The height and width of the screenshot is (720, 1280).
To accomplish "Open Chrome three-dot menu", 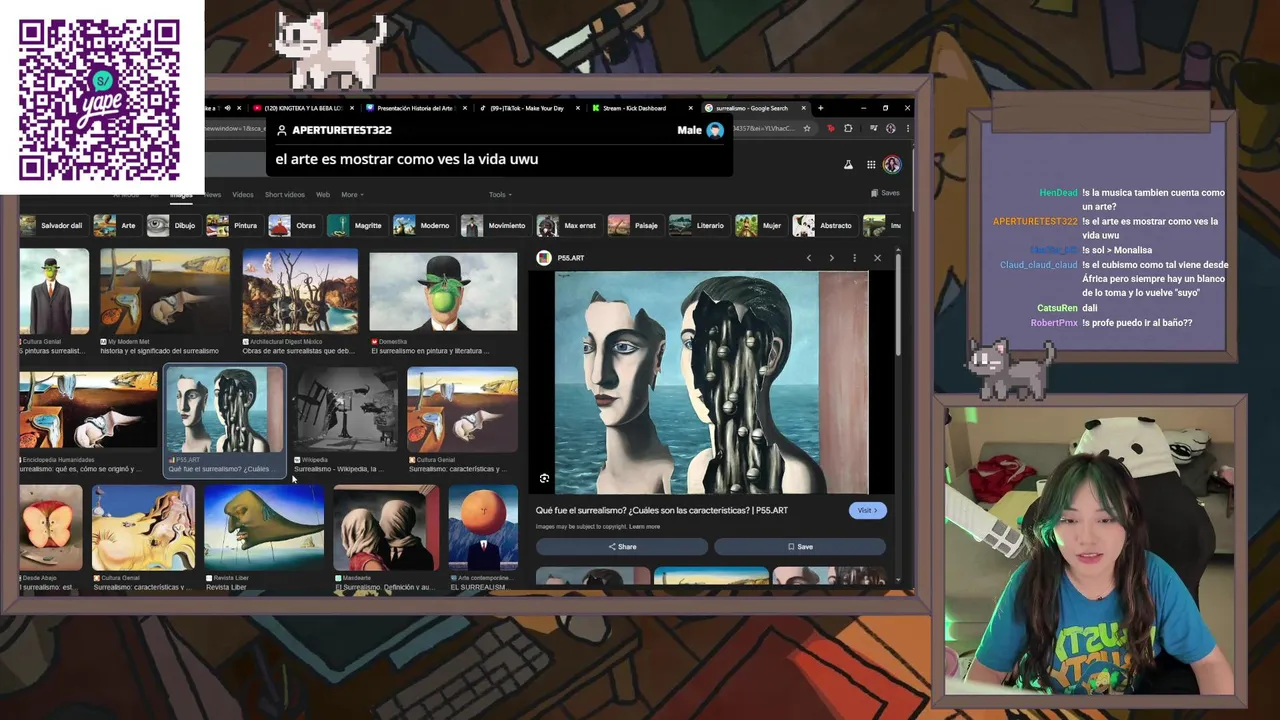I will (x=908, y=128).
